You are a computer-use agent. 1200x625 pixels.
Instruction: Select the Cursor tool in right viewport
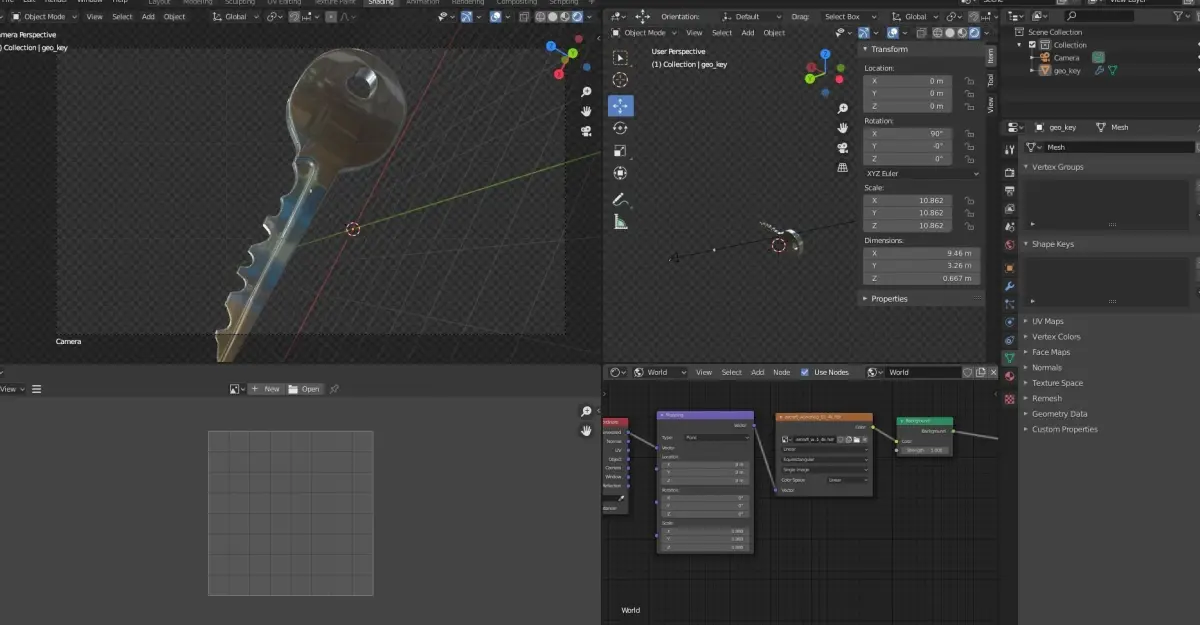pos(620,80)
